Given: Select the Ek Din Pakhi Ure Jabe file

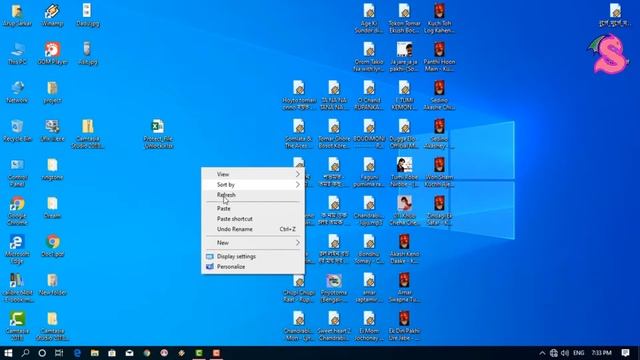Looking at the screenshot, I should coord(404,326).
